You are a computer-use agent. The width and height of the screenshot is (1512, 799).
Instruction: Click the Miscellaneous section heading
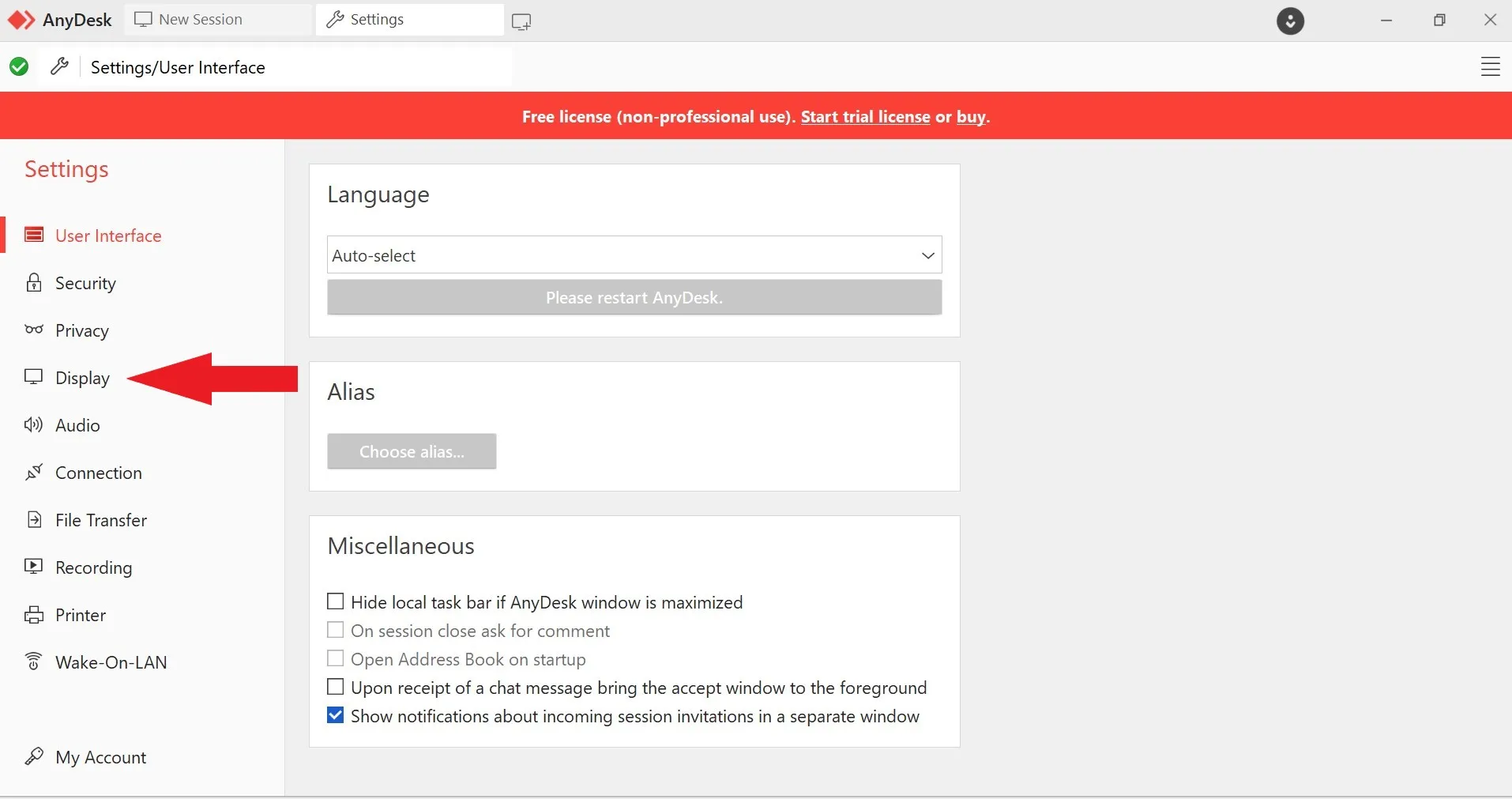[401, 546]
